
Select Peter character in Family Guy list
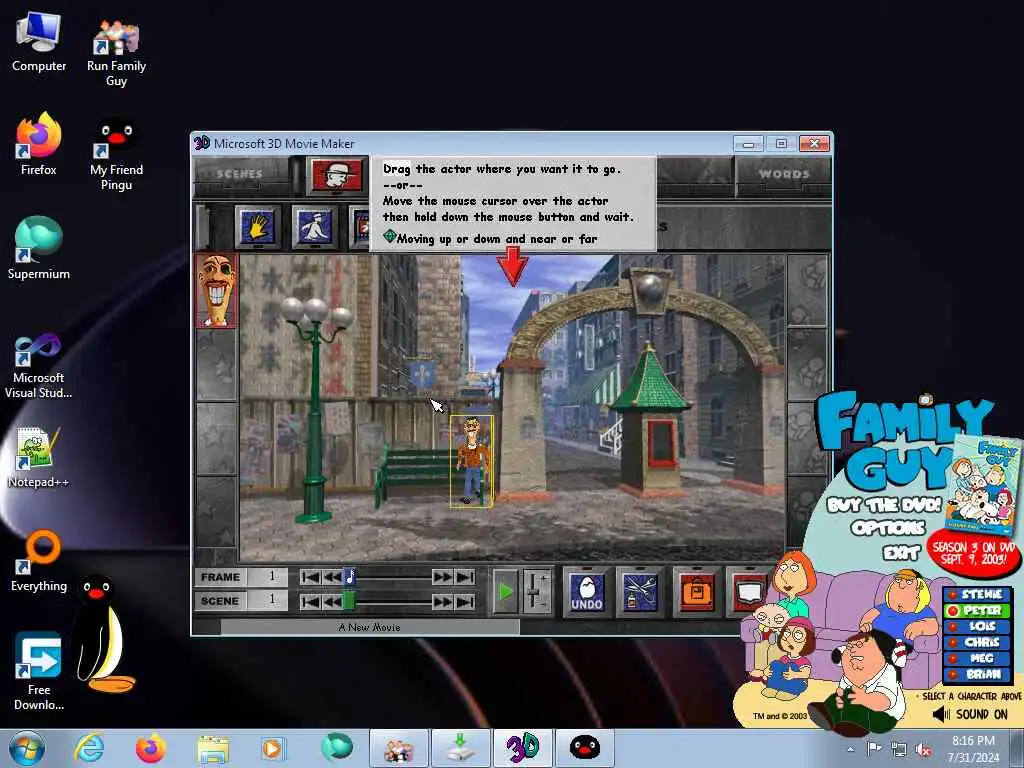click(978, 611)
